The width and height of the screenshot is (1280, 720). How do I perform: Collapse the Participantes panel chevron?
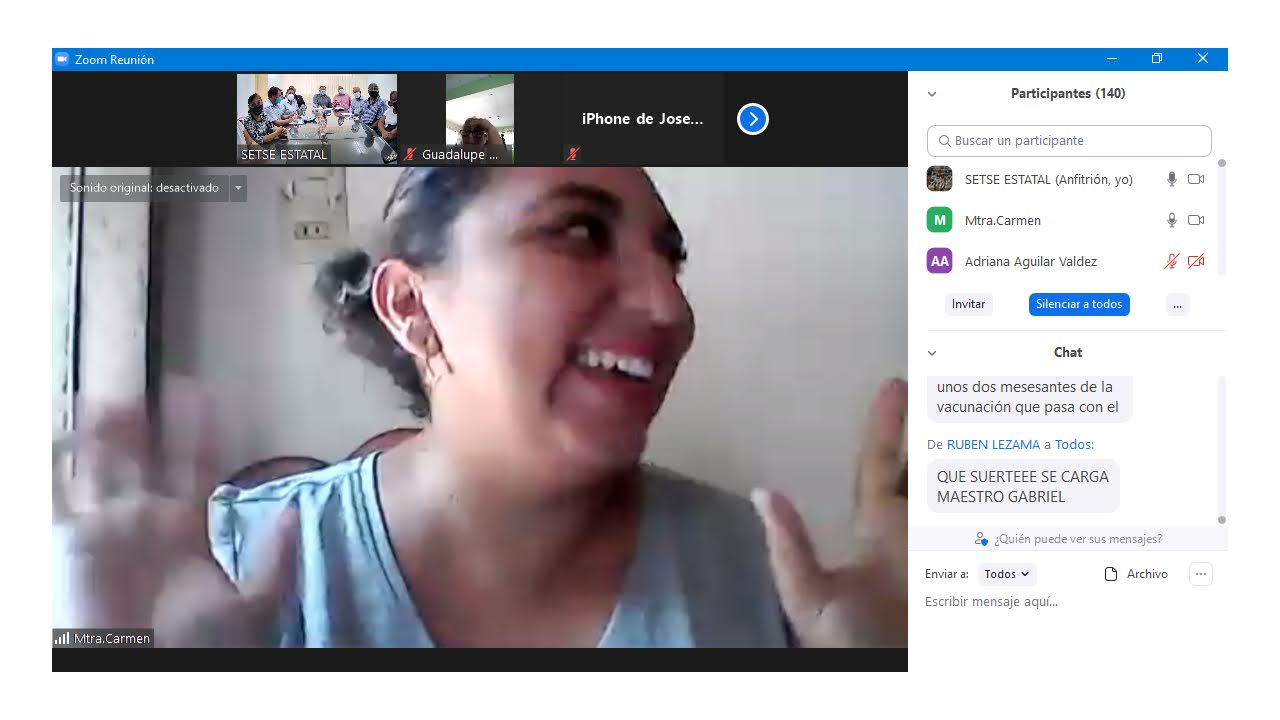pyautogui.click(x=932, y=94)
